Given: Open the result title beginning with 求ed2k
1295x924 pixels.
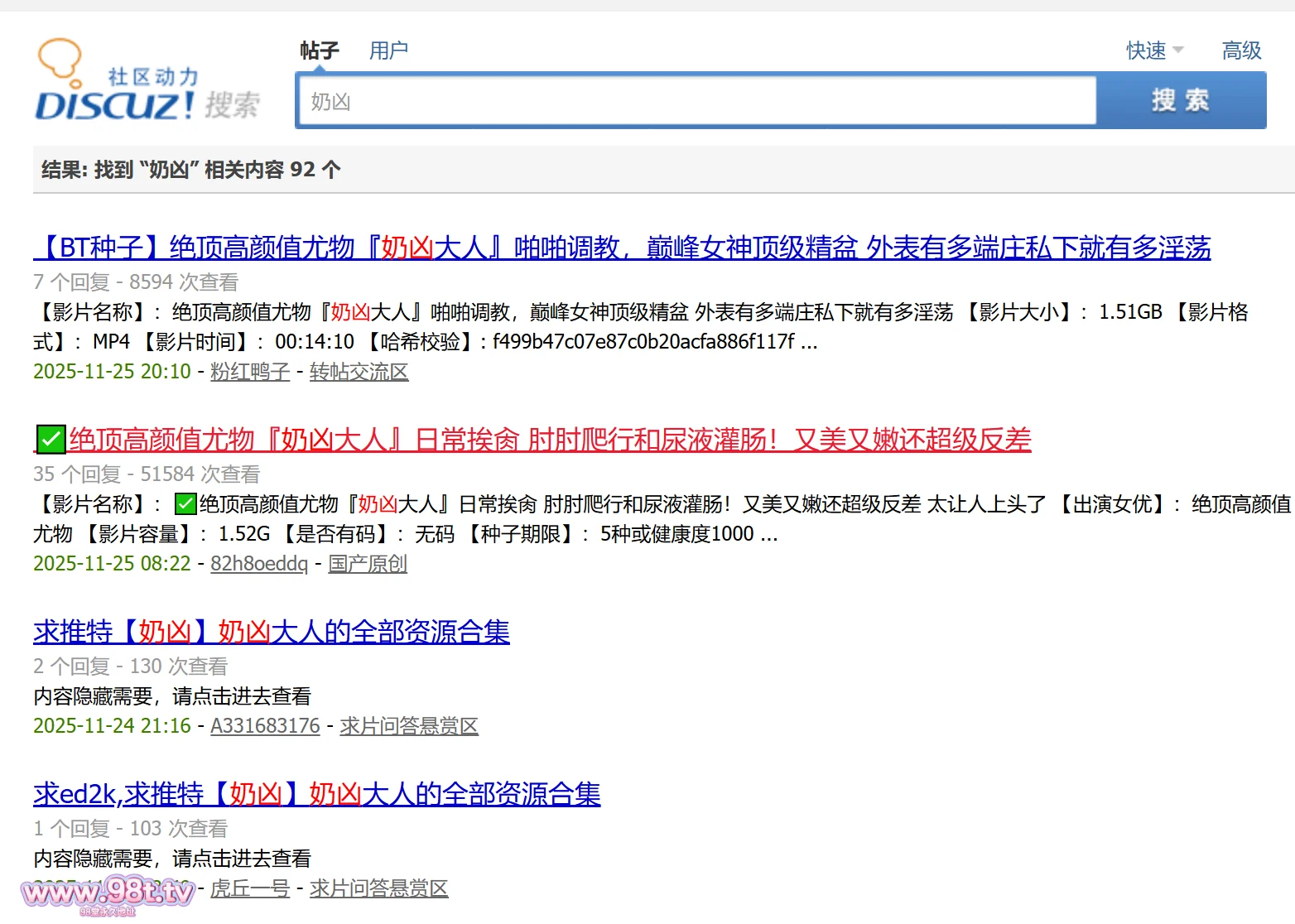Looking at the screenshot, I should [316, 793].
